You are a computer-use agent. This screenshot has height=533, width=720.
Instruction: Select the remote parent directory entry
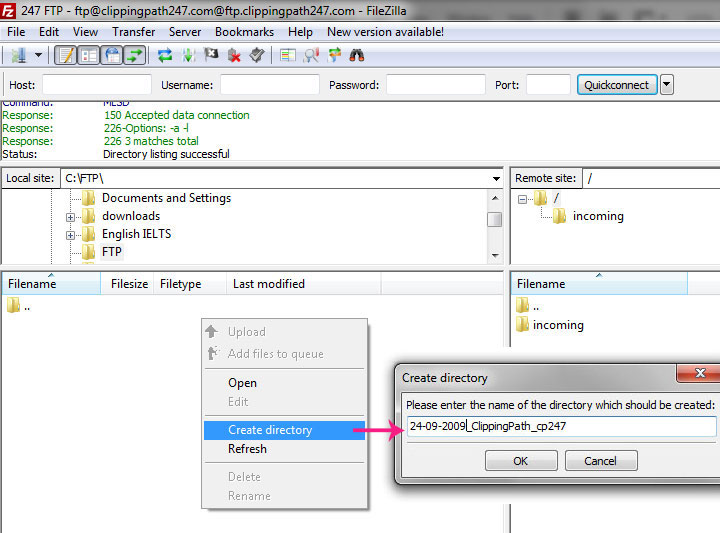[528, 306]
